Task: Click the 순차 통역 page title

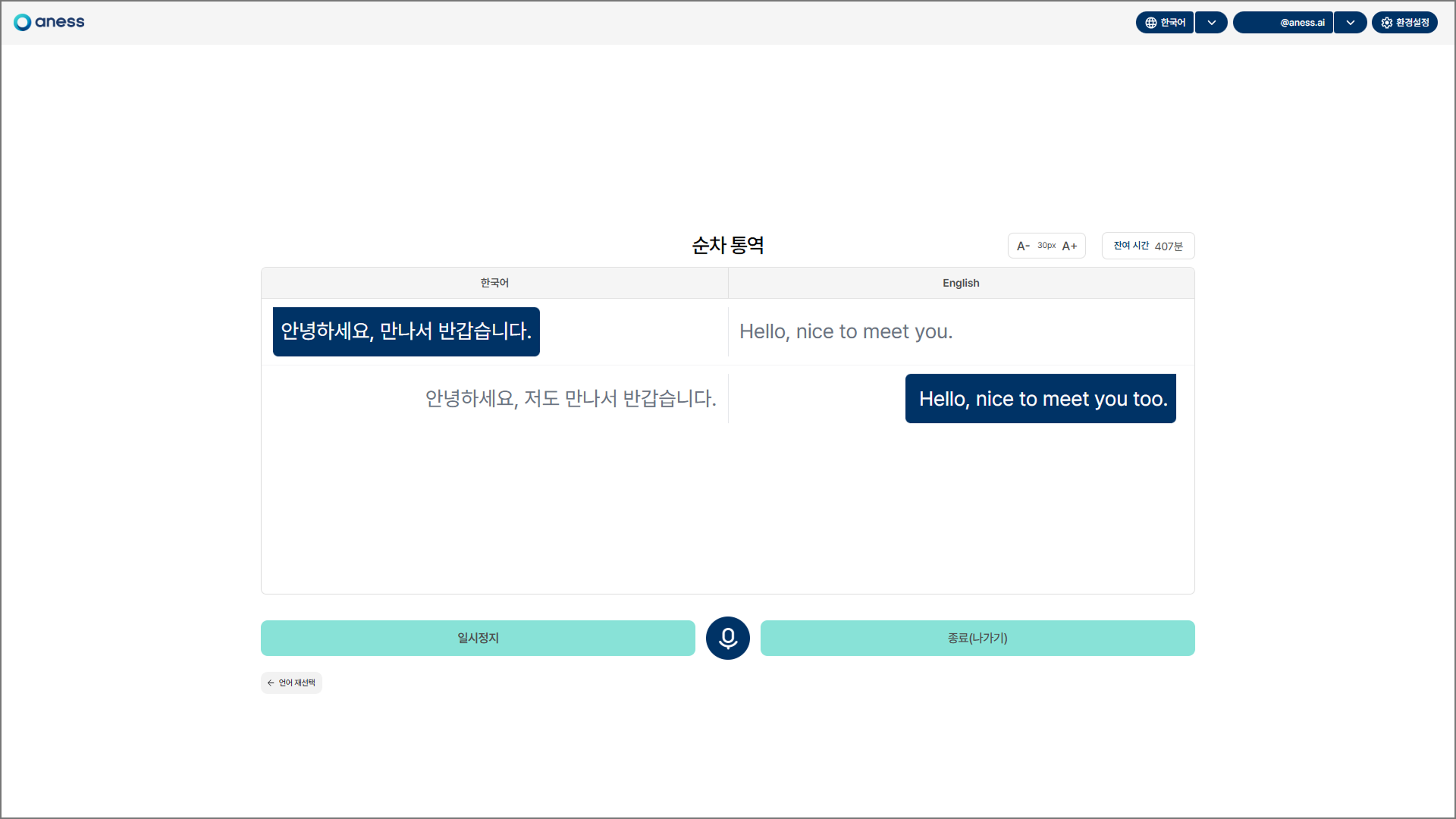Action: pyautogui.click(x=727, y=245)
